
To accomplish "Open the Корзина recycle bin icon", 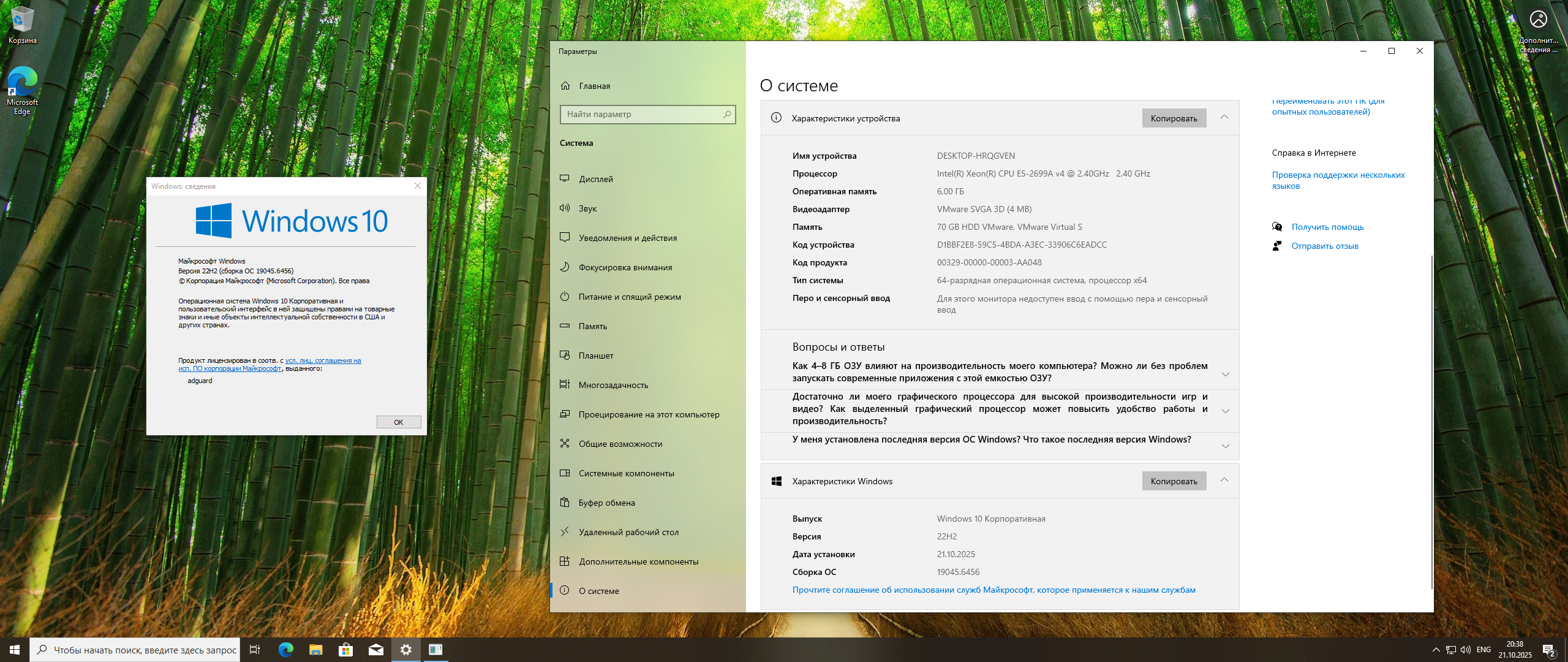I will pyautogui.click(x=22, y=20).
